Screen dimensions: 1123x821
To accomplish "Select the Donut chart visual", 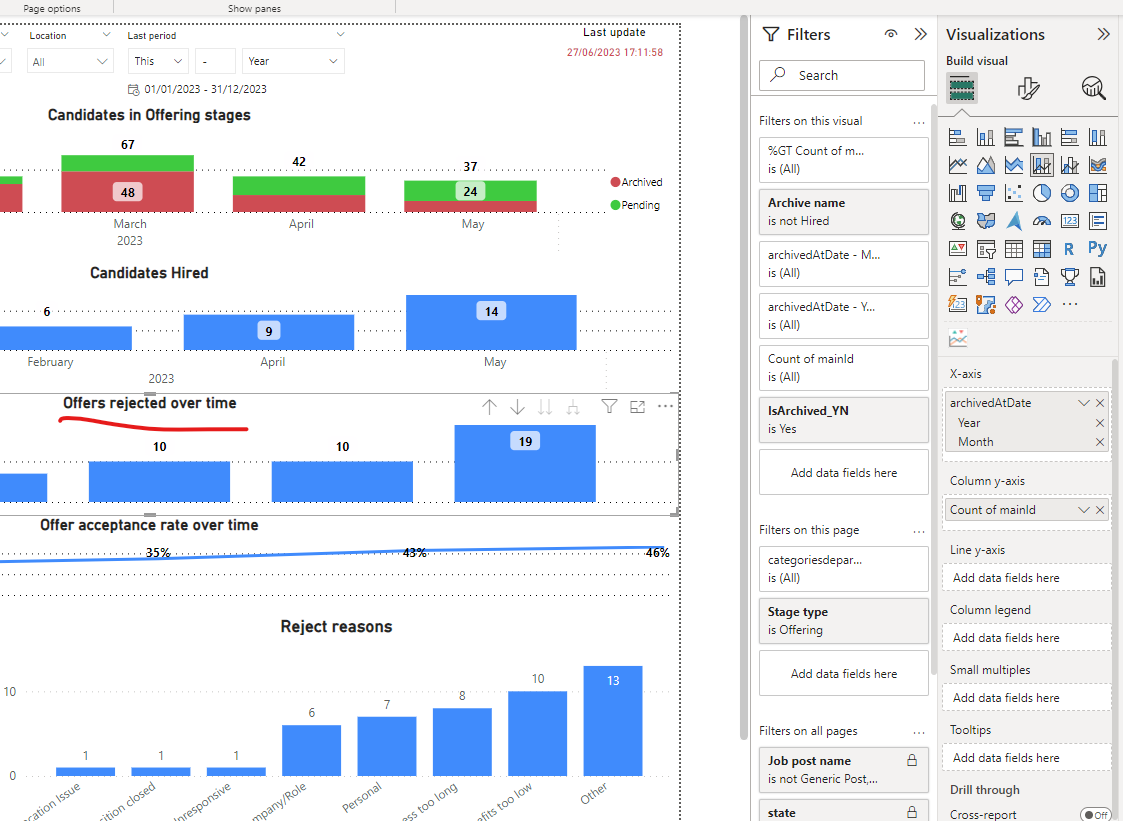I will [1069, 193].
